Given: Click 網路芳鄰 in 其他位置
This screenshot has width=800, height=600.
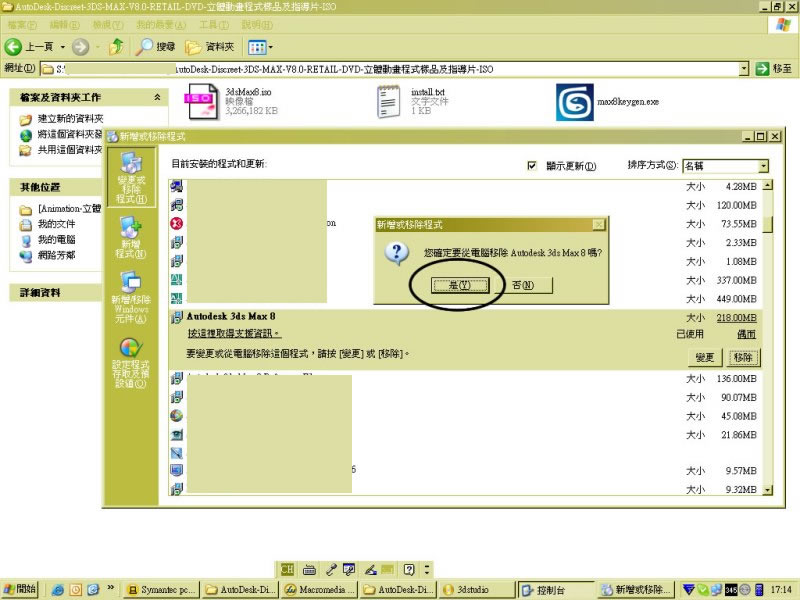Looking at the screenshot, I should coord(56,255).
